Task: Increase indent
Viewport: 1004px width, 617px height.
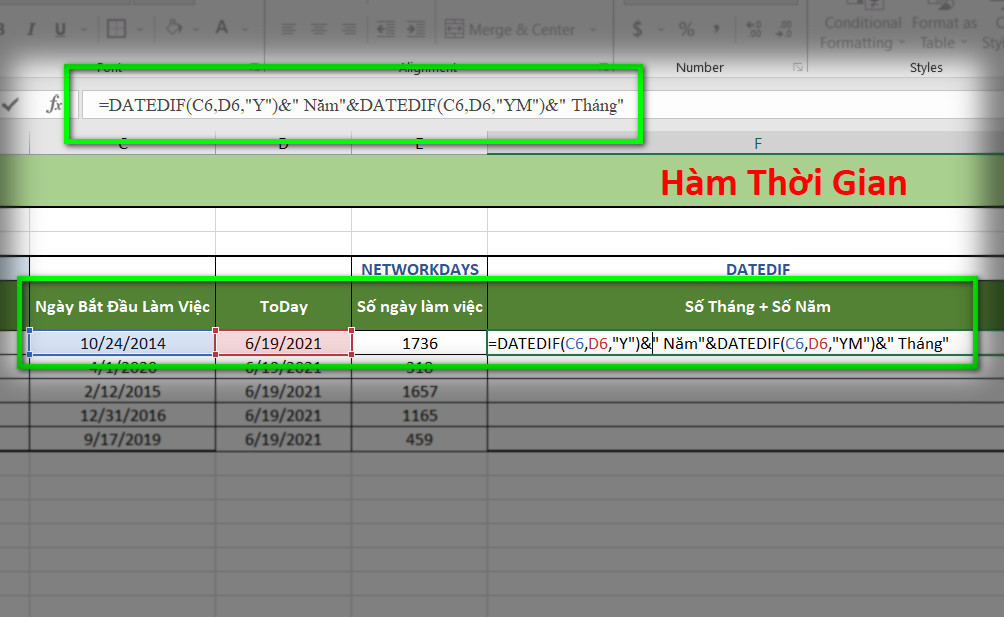Action: tap(416, 29)
